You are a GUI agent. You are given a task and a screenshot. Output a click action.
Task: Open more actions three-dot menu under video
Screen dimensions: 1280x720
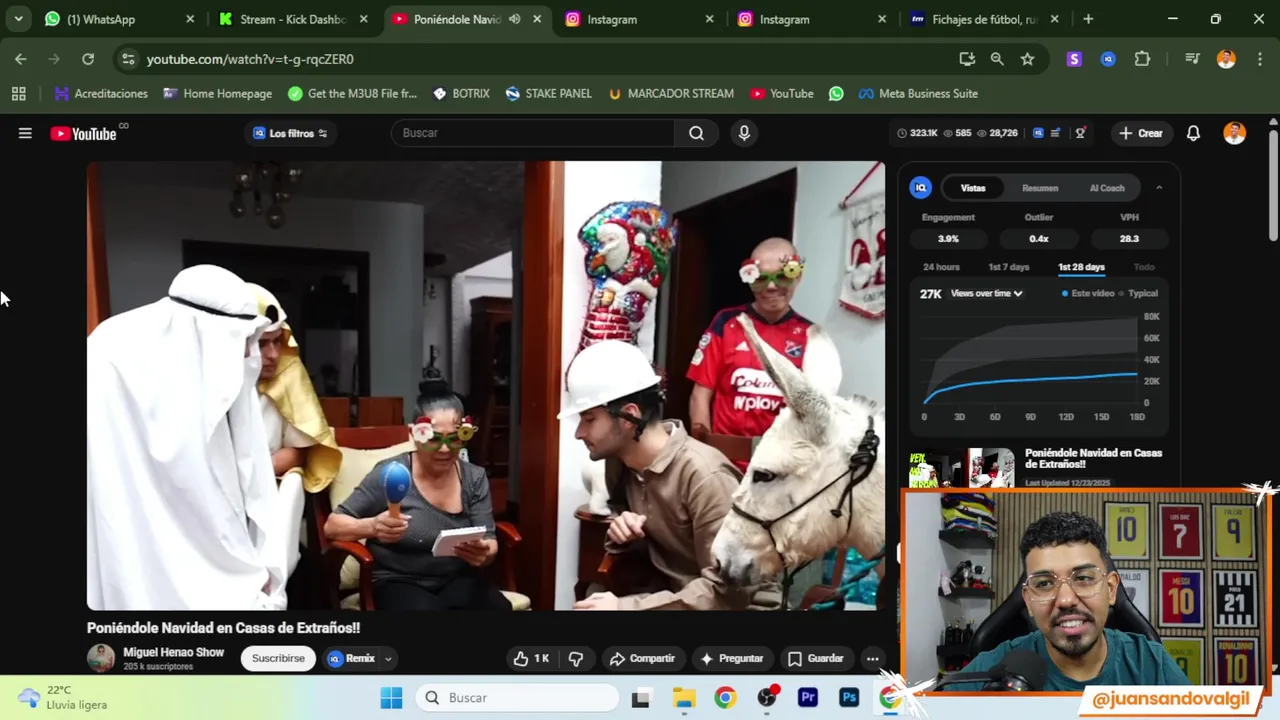[872, 658]
